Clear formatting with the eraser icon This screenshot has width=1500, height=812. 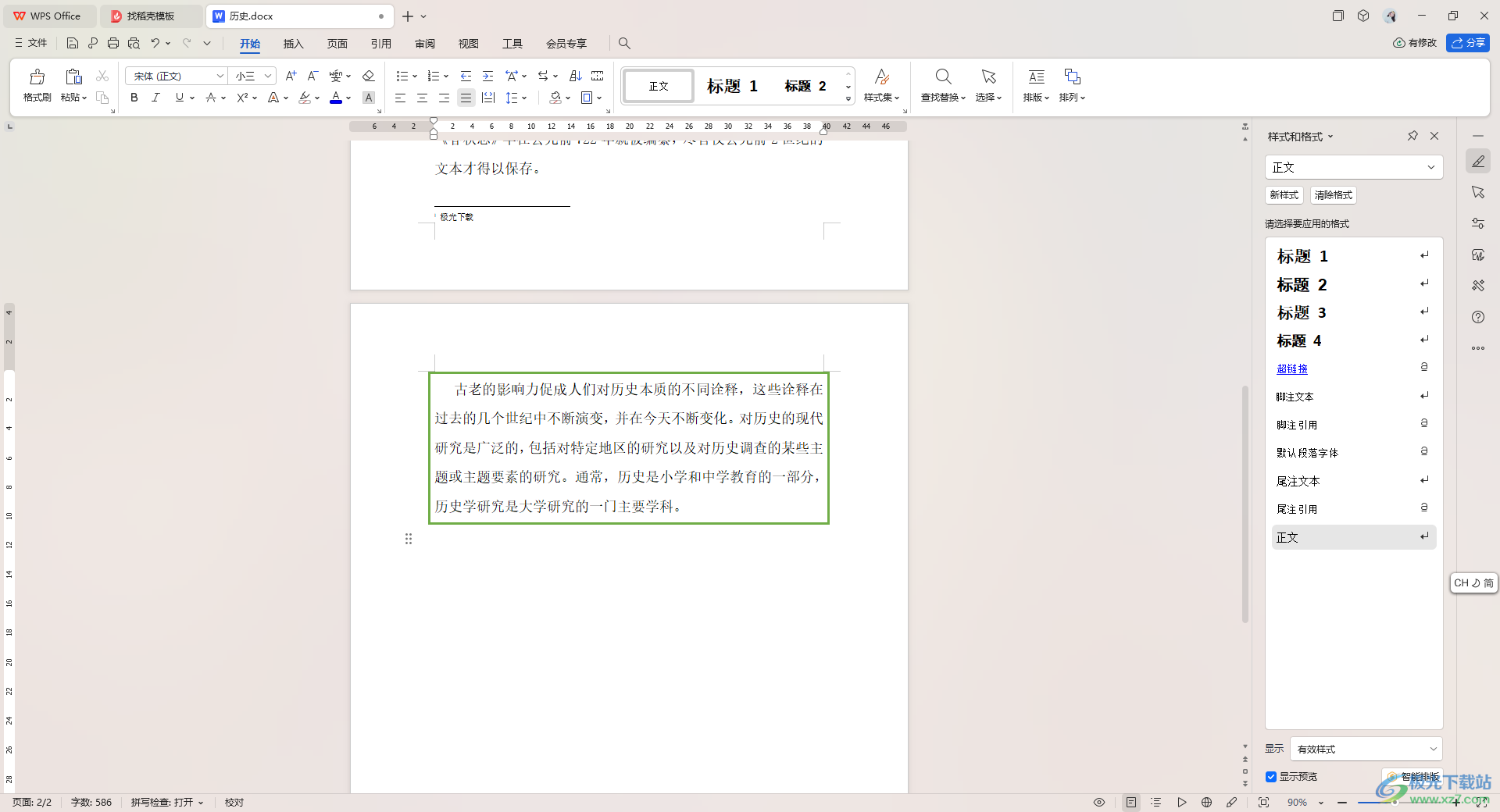click(x=369, y=76)
